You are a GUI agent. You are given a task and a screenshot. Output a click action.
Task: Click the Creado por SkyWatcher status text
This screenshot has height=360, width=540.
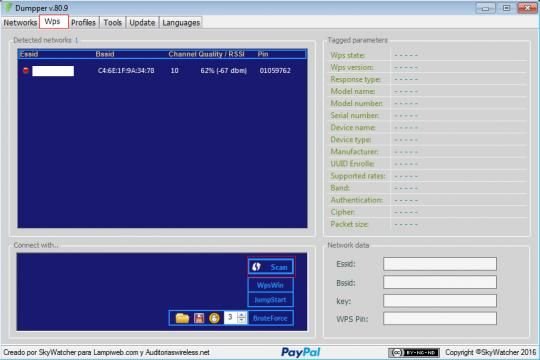(106, 352)
